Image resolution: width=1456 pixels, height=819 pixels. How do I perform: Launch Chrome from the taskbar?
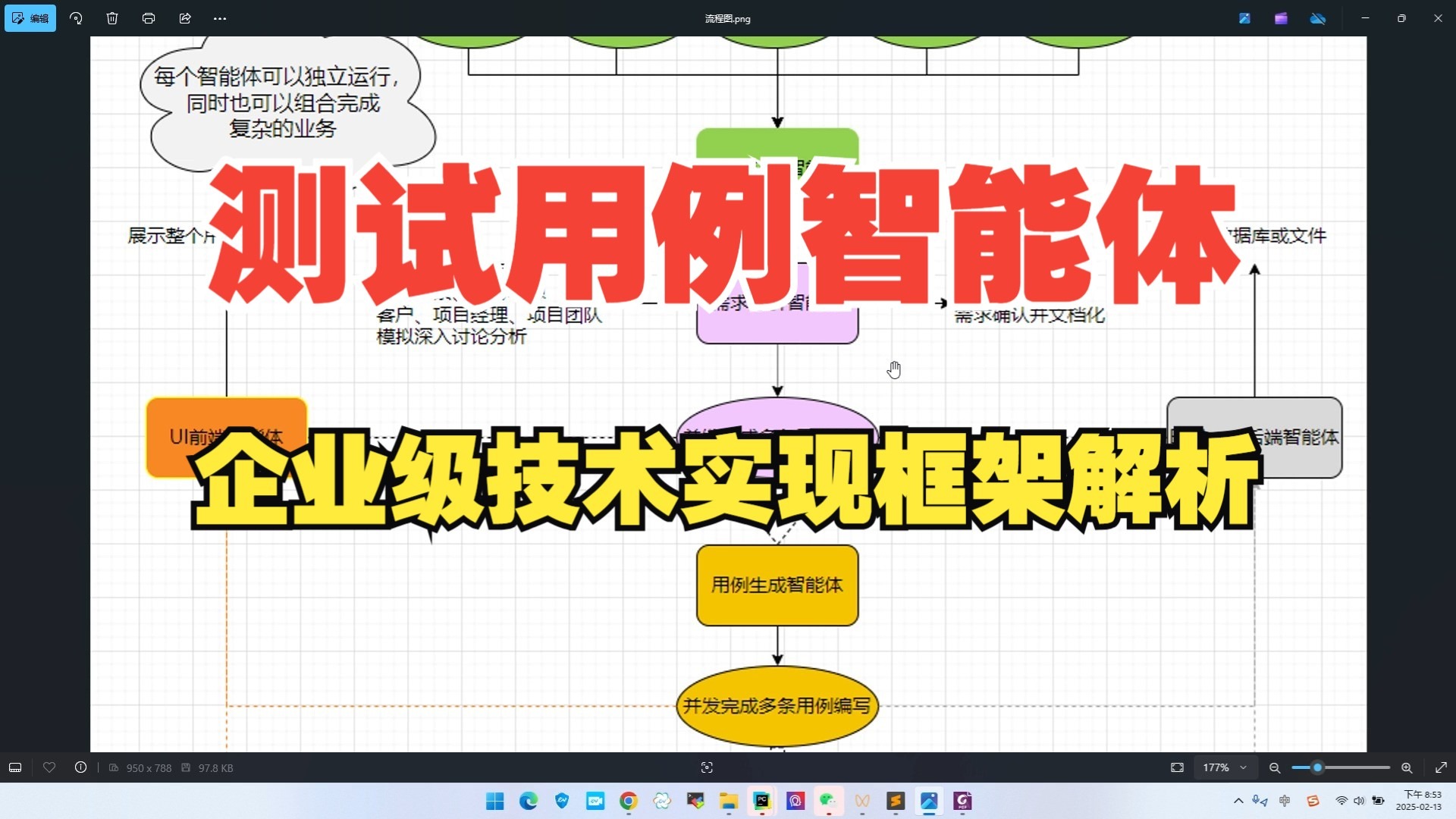pyautogui.click(x=628, y=802)
